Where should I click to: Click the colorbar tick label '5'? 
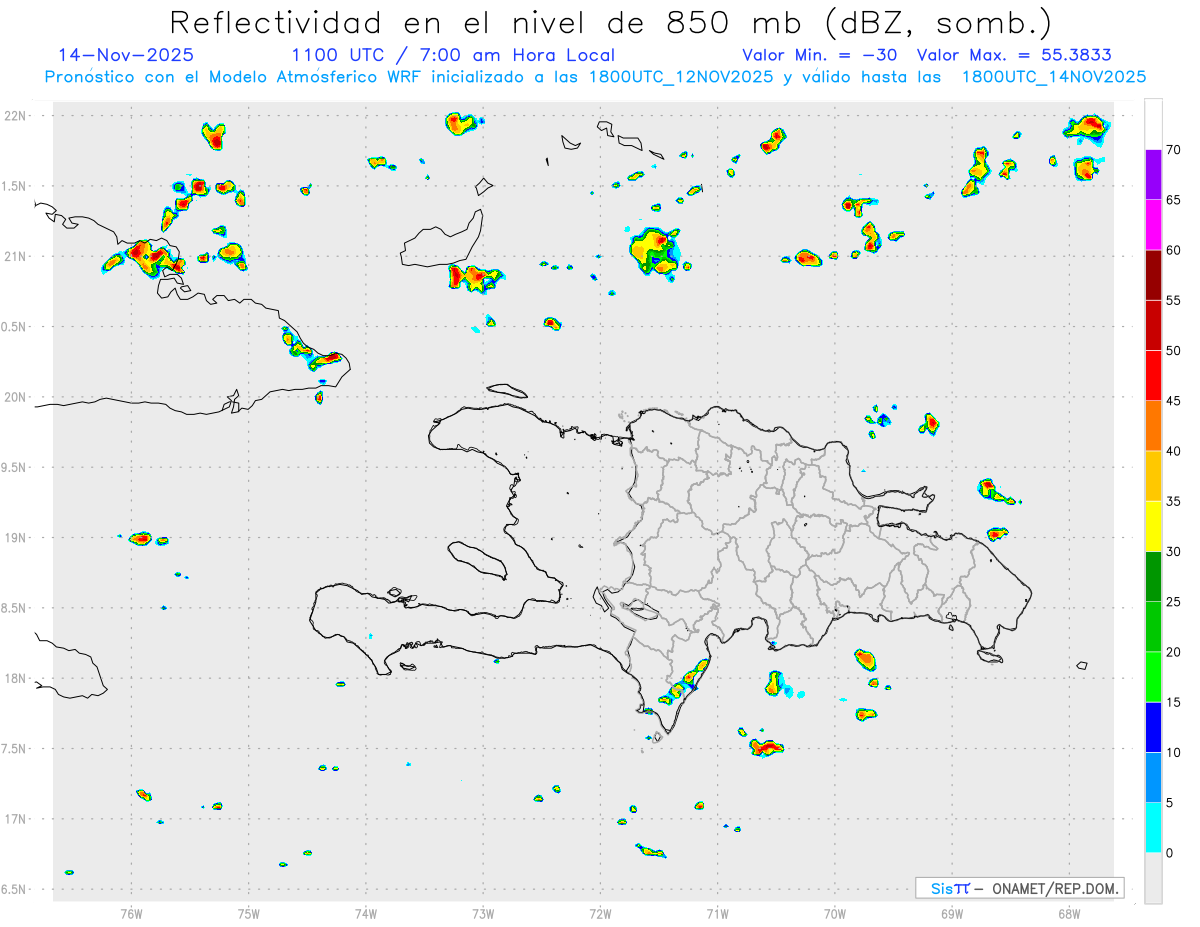tap(1169, 803)
